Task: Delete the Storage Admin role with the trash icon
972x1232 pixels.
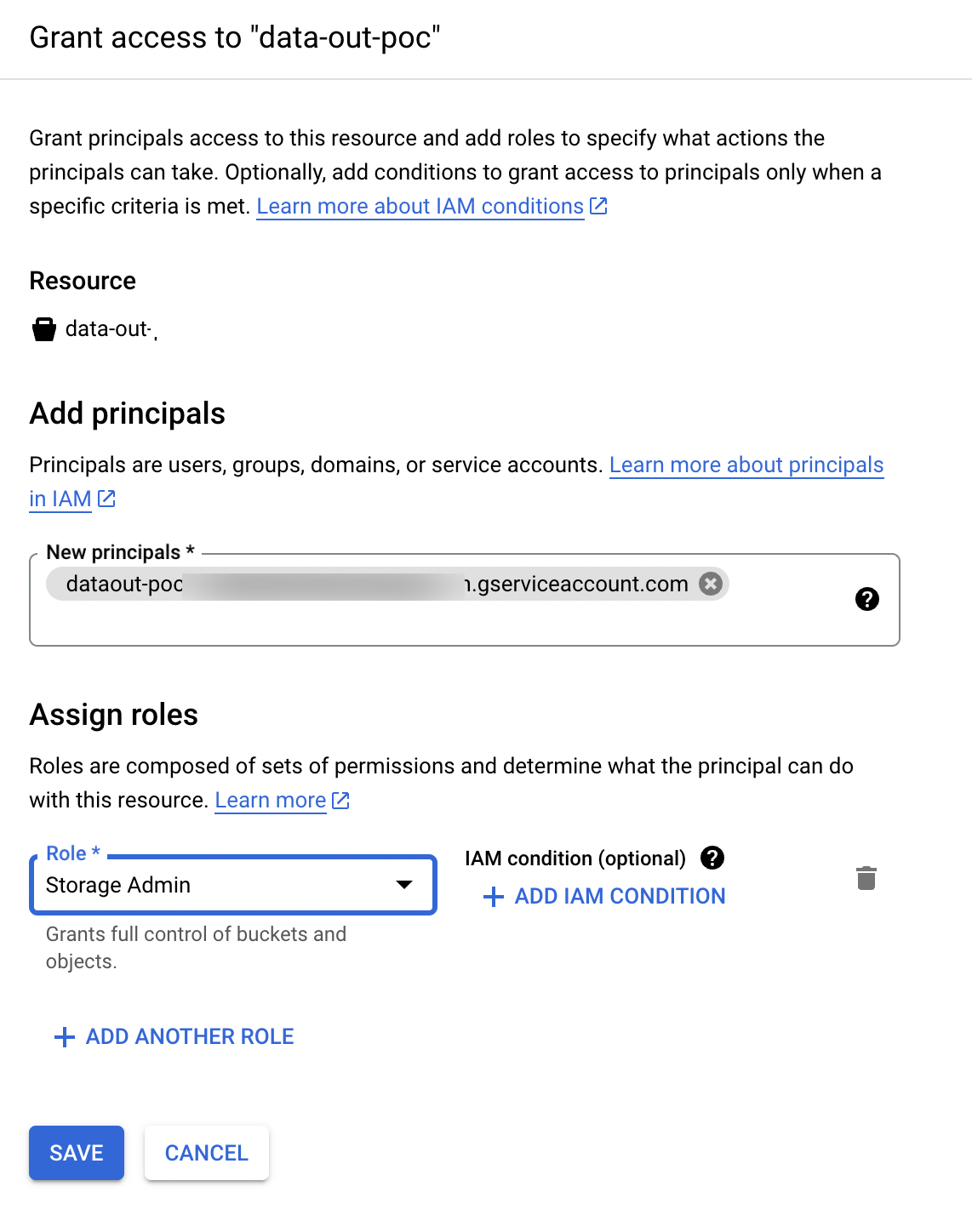Action: 866,878
